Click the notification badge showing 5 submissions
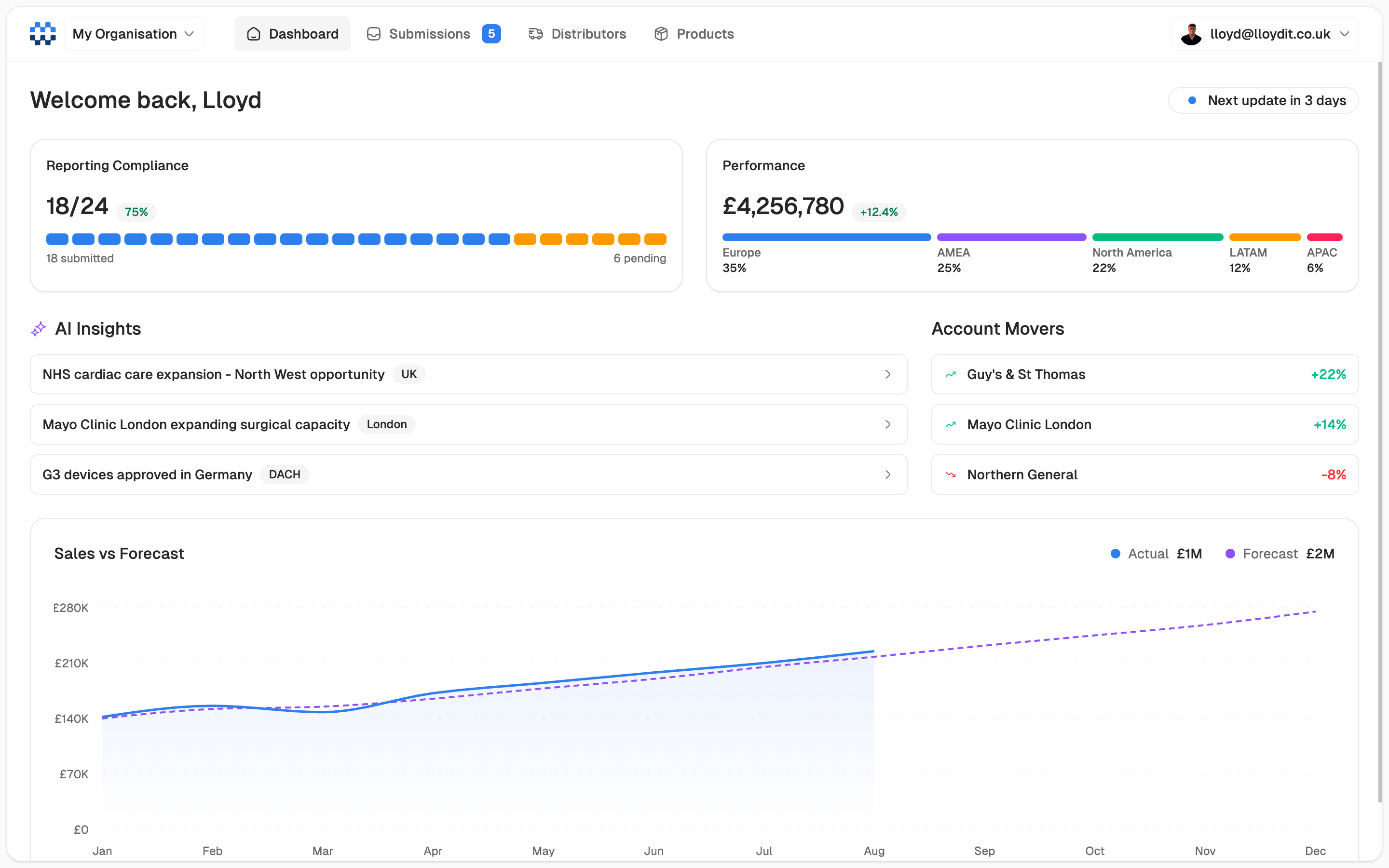 (x=491, y=34)
